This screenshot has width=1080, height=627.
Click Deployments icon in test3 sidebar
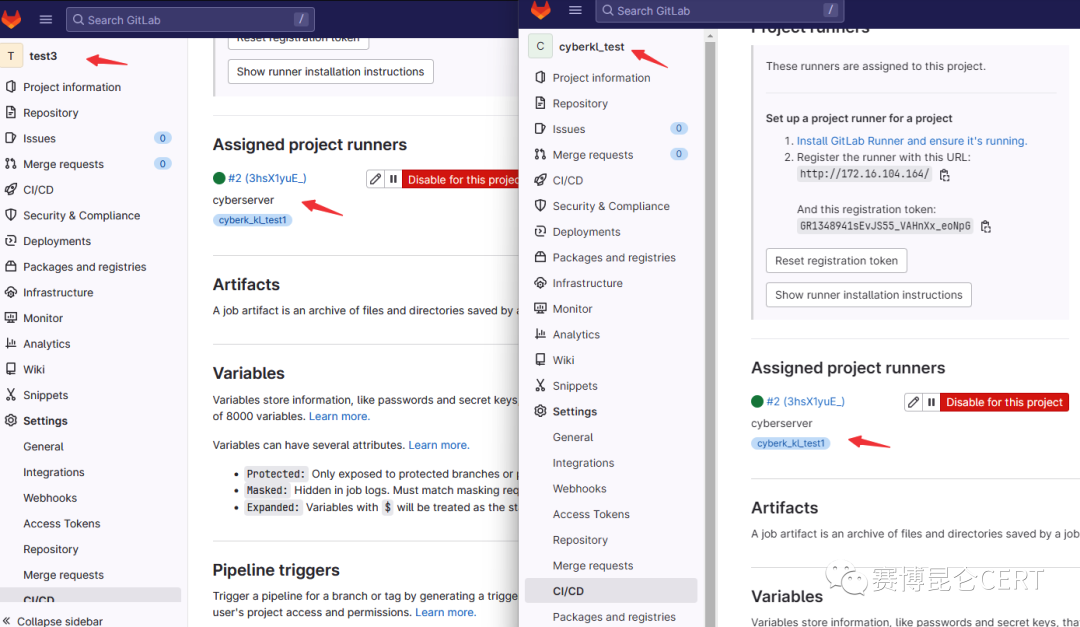pos(10,240)
